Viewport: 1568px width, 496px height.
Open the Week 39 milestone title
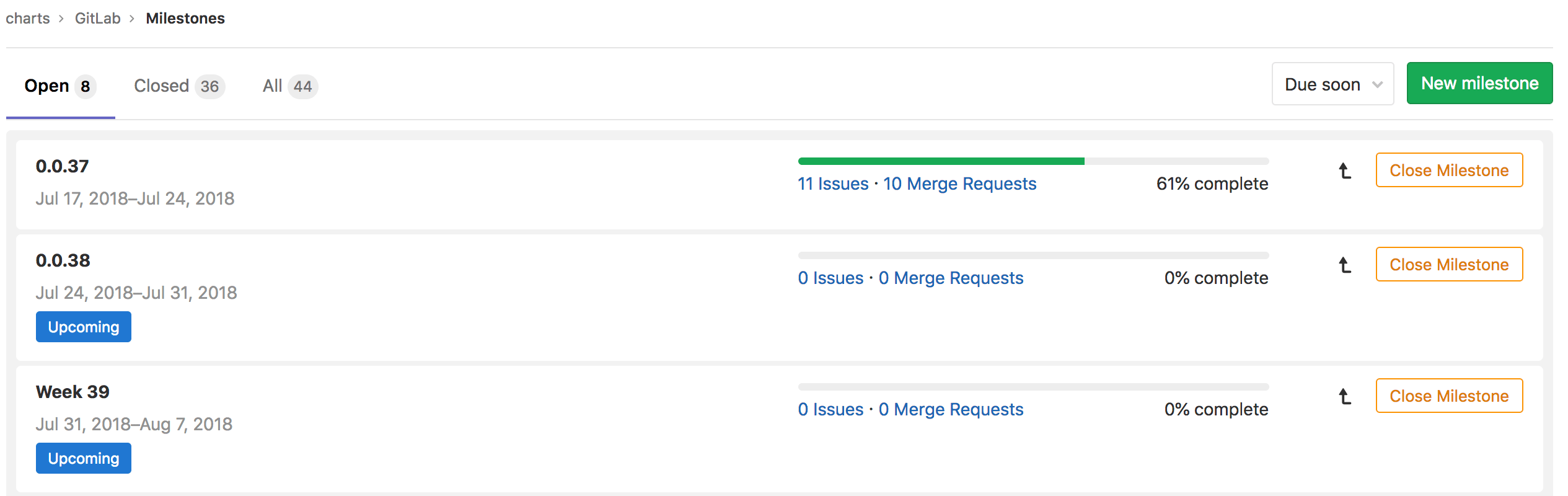point(73,392)
